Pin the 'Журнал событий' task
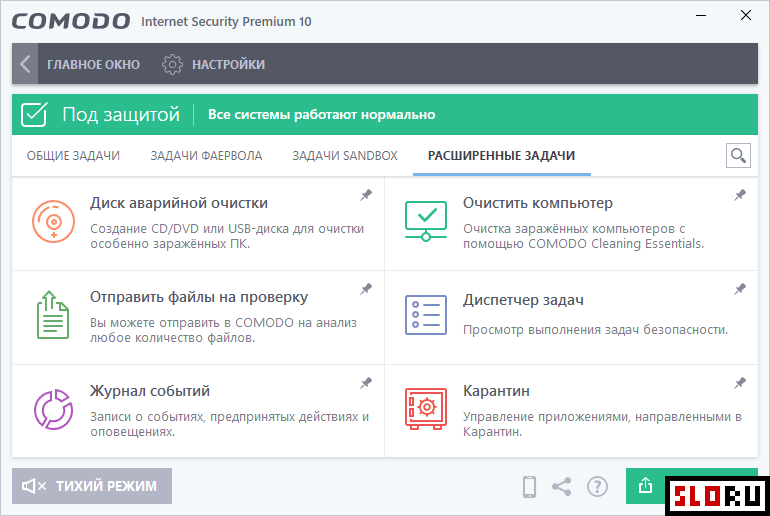Image resolution: width=770 pixels, height=516 pixels. 366,383
